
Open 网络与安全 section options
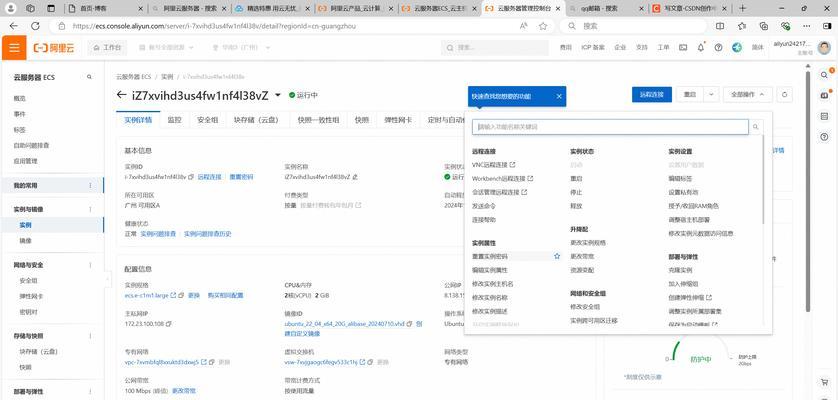pos(90,265)
